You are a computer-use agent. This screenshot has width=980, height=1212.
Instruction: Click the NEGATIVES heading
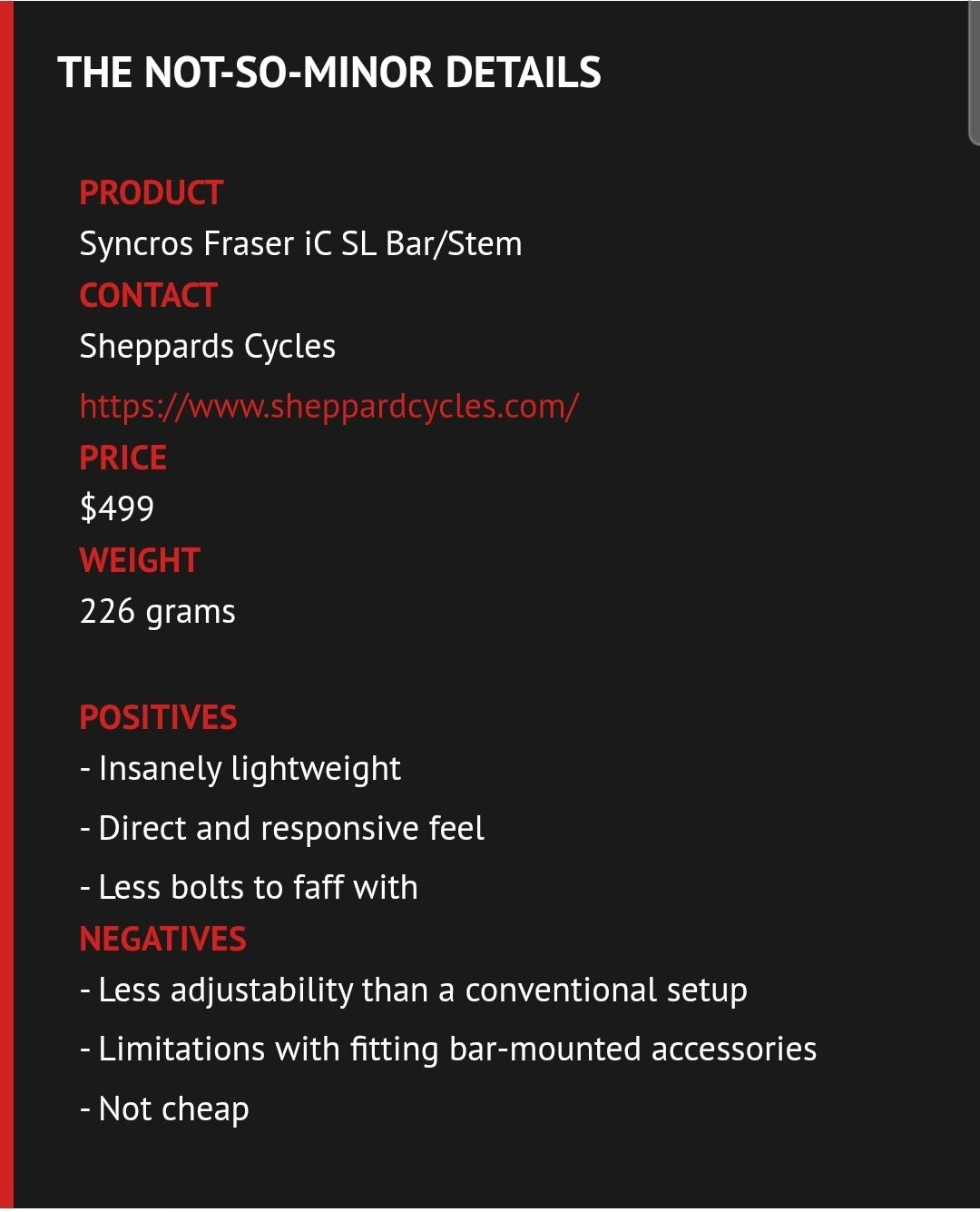click(163, 939)
